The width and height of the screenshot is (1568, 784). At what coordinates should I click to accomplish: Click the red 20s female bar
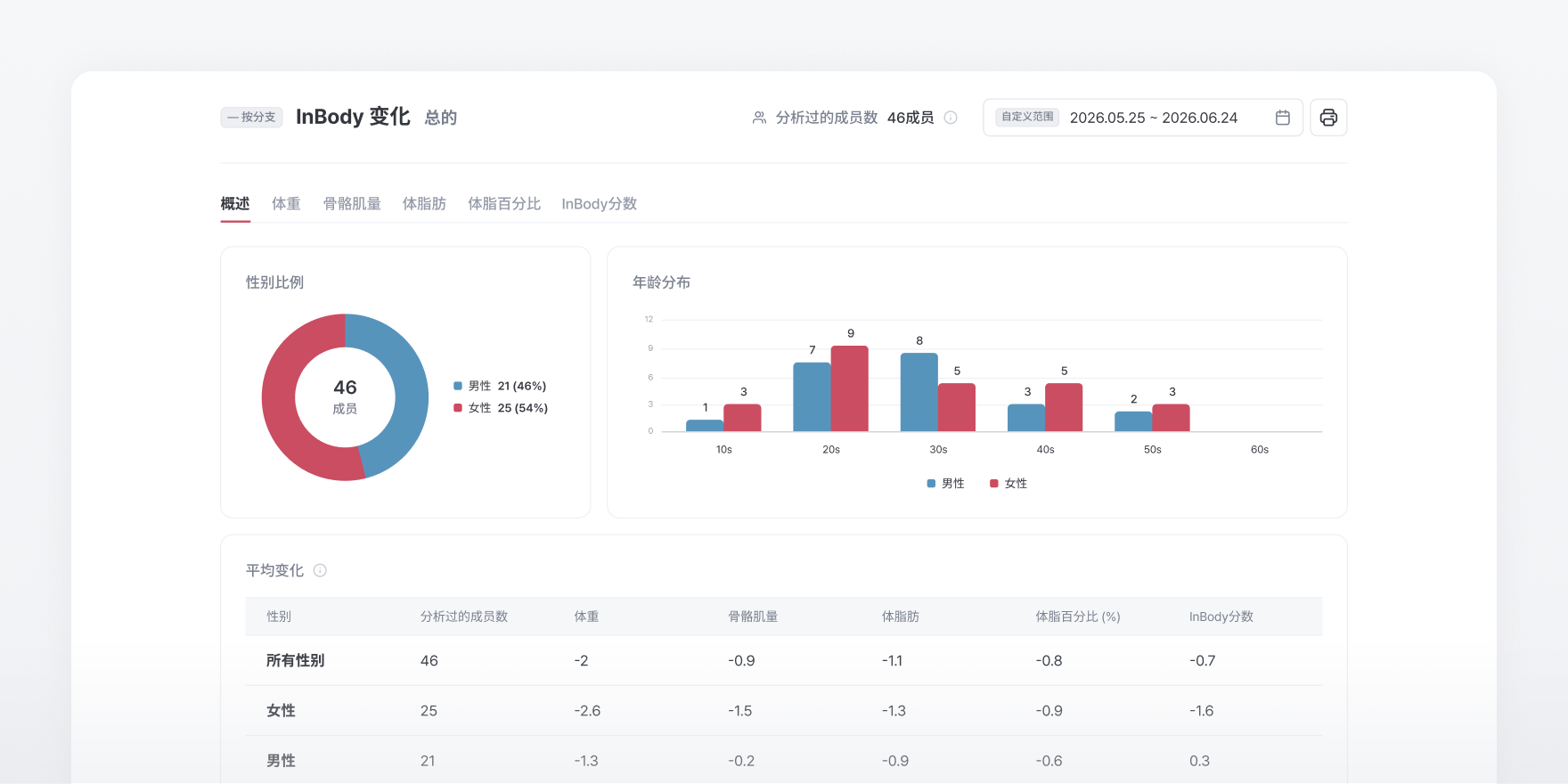click(x=850, y=388)
